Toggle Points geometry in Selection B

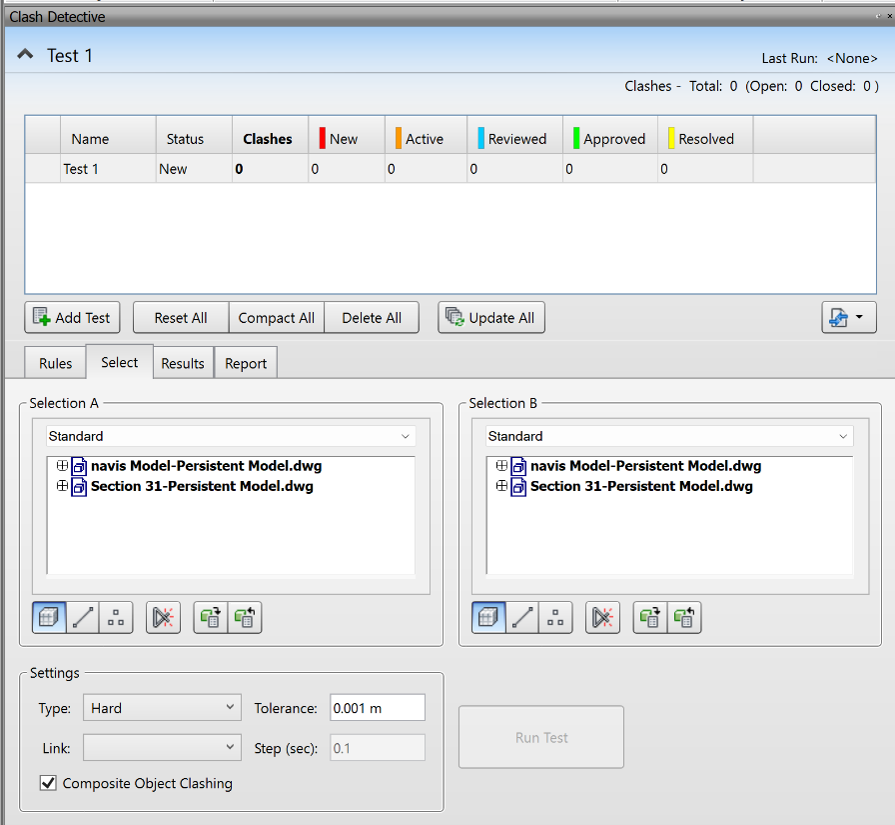tap(555, 617)
